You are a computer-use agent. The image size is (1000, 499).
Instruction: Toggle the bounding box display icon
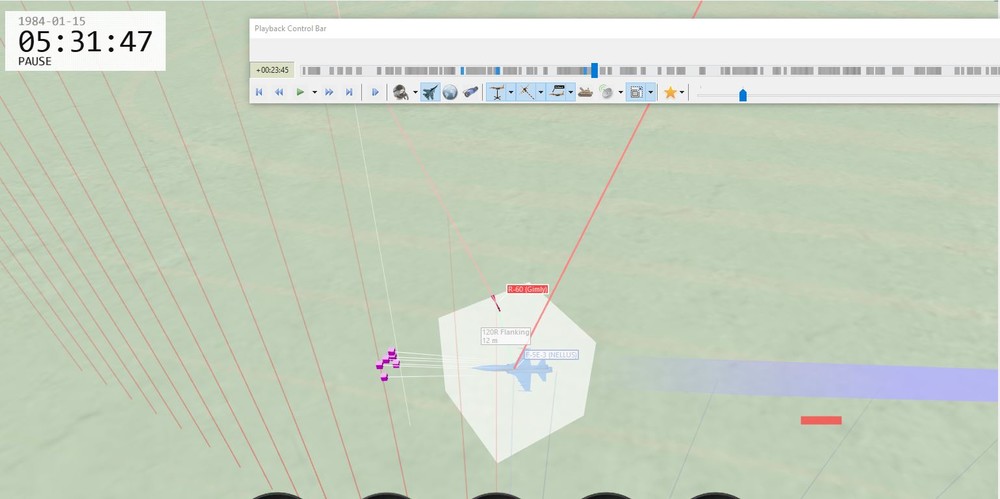point(636,93)
